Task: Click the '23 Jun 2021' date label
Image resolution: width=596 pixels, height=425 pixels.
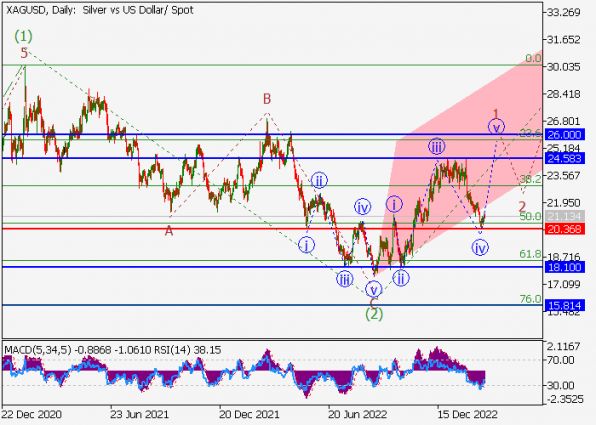Action: 139,414
